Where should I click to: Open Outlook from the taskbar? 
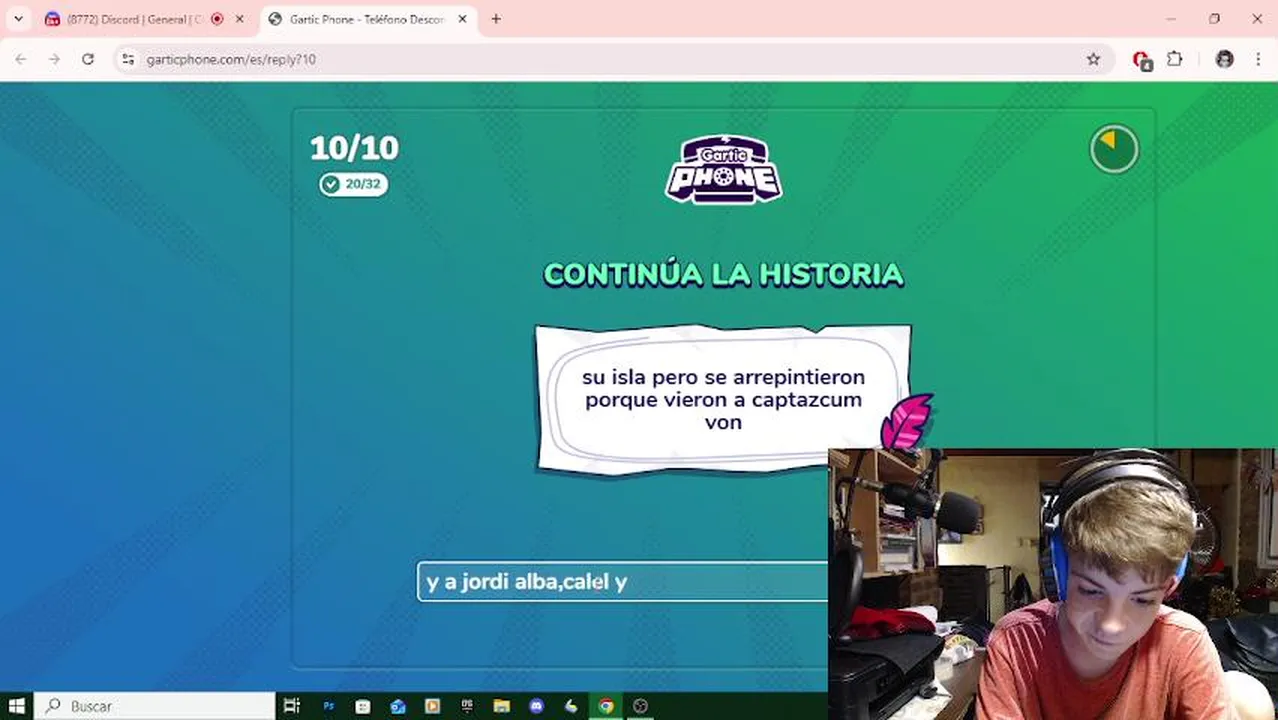[x=398, y=706]
